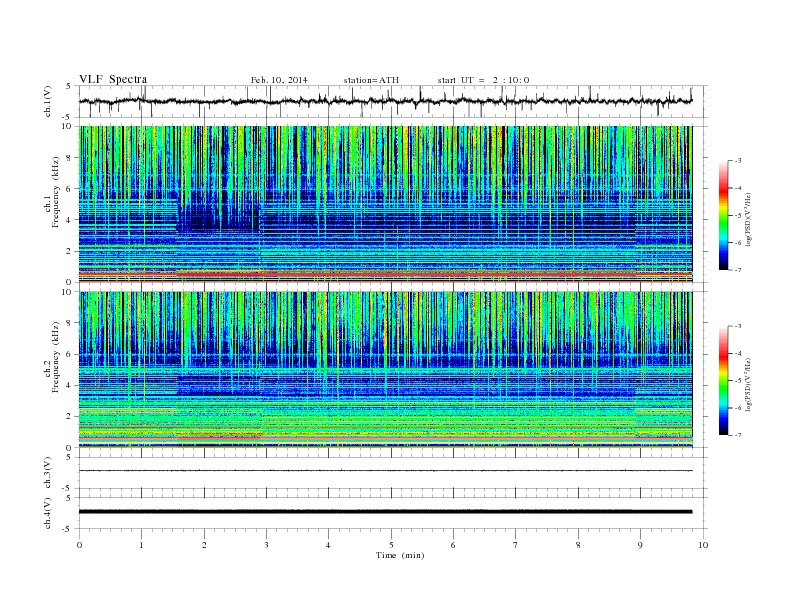
Task: Click the thick ch.4 voltage trace
Action: coord(385,512)
